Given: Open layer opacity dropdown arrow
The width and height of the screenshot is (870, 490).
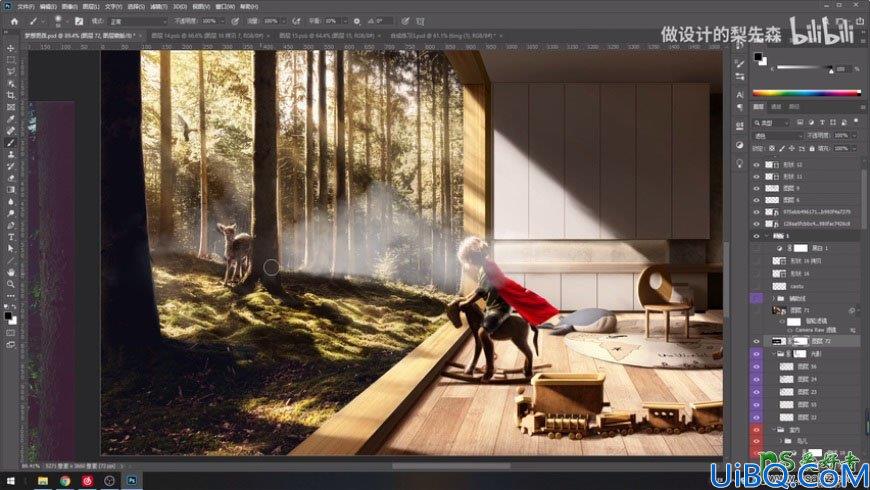Looking at the screenshot, I should 854,135.
